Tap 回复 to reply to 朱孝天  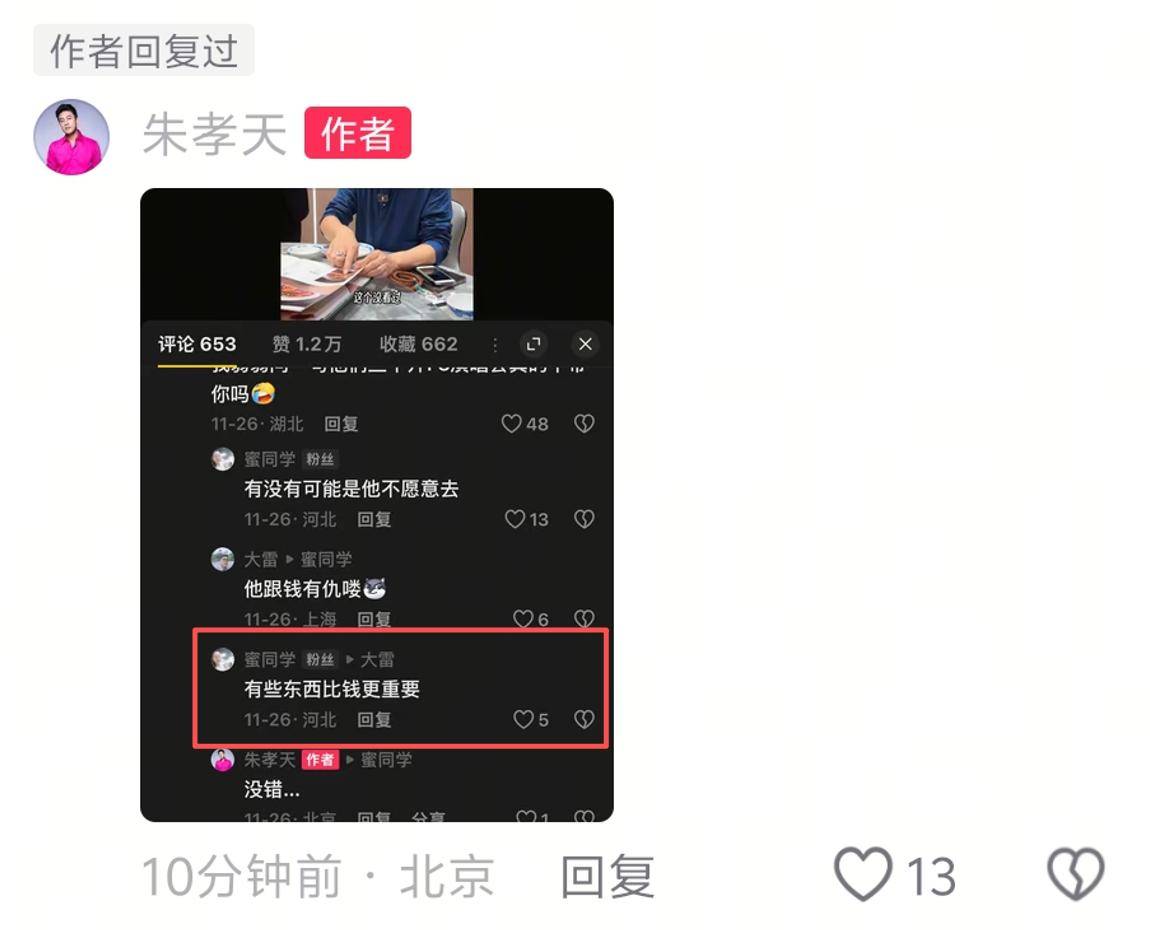tap(607, 876)
